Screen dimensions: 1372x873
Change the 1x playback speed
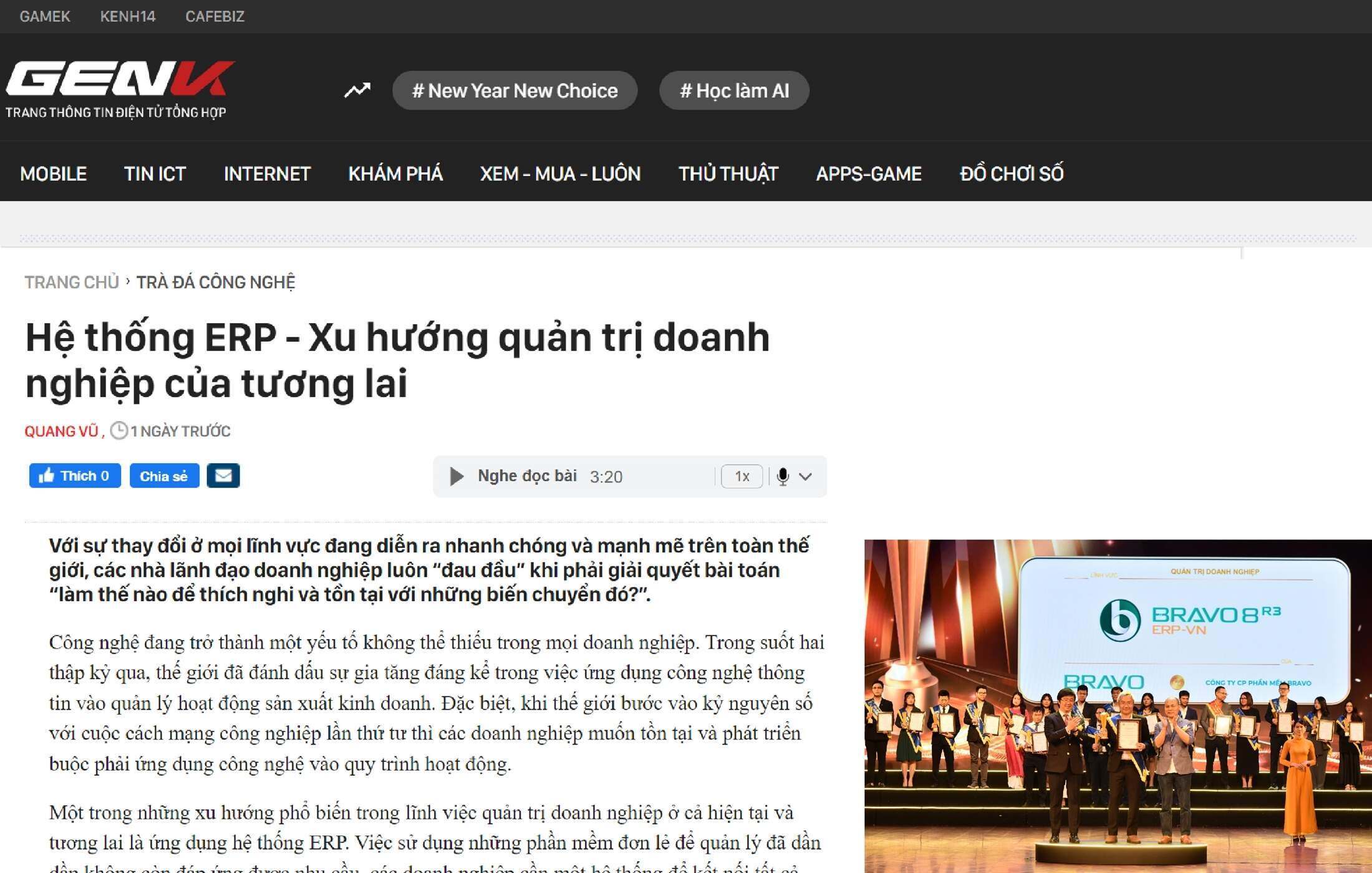coord(742,476)
